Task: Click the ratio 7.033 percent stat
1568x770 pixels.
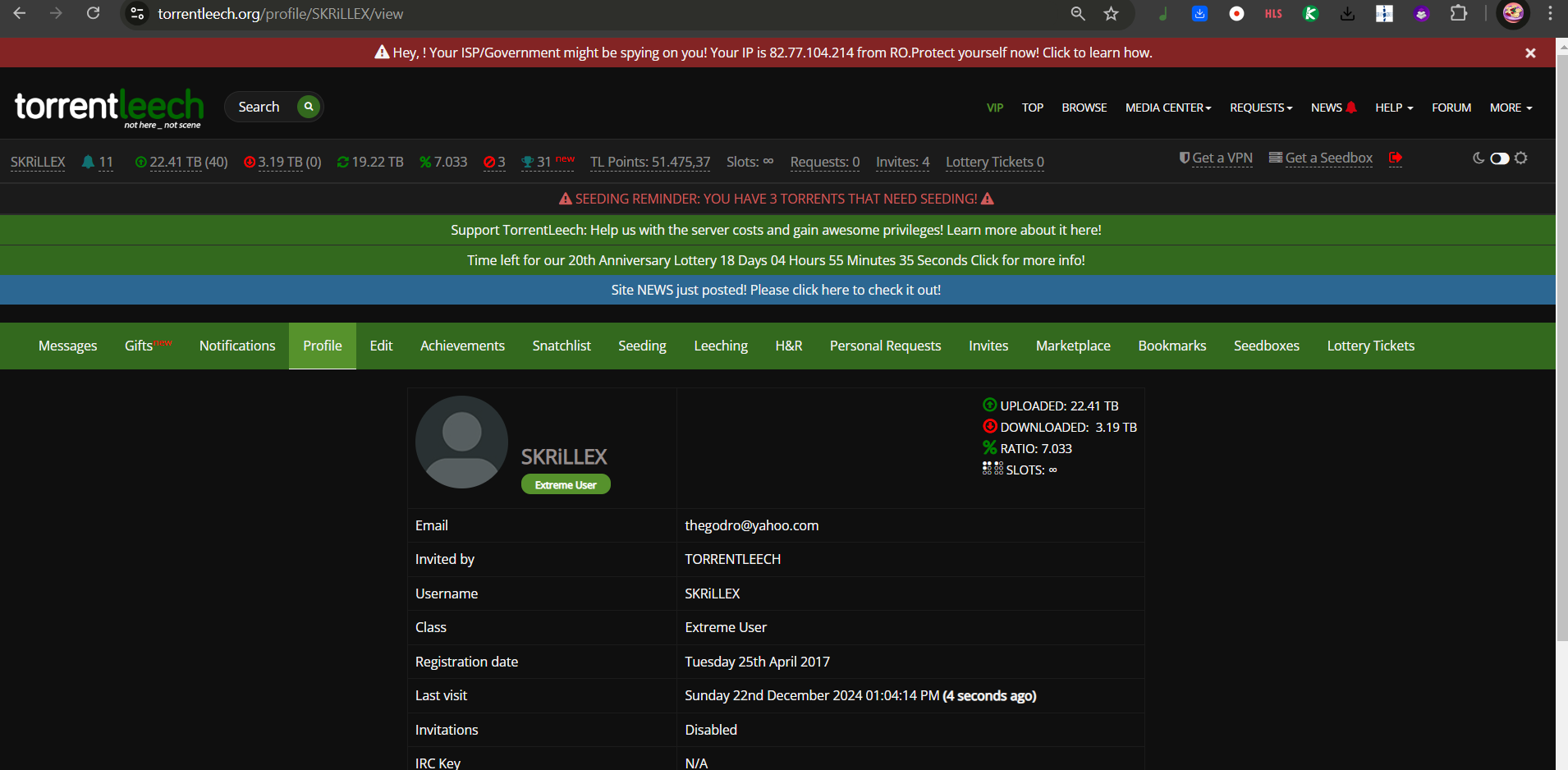Action: (443, 162)
